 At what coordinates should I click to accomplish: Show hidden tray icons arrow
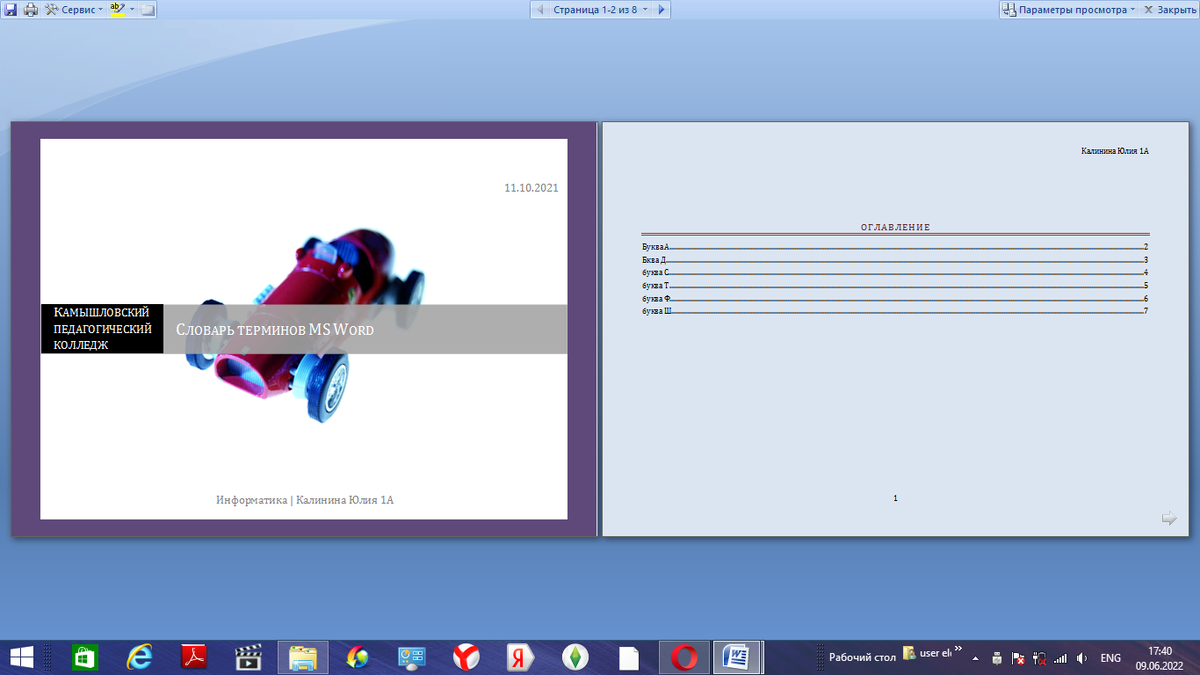pyautogui.click(x=975, y=658)
